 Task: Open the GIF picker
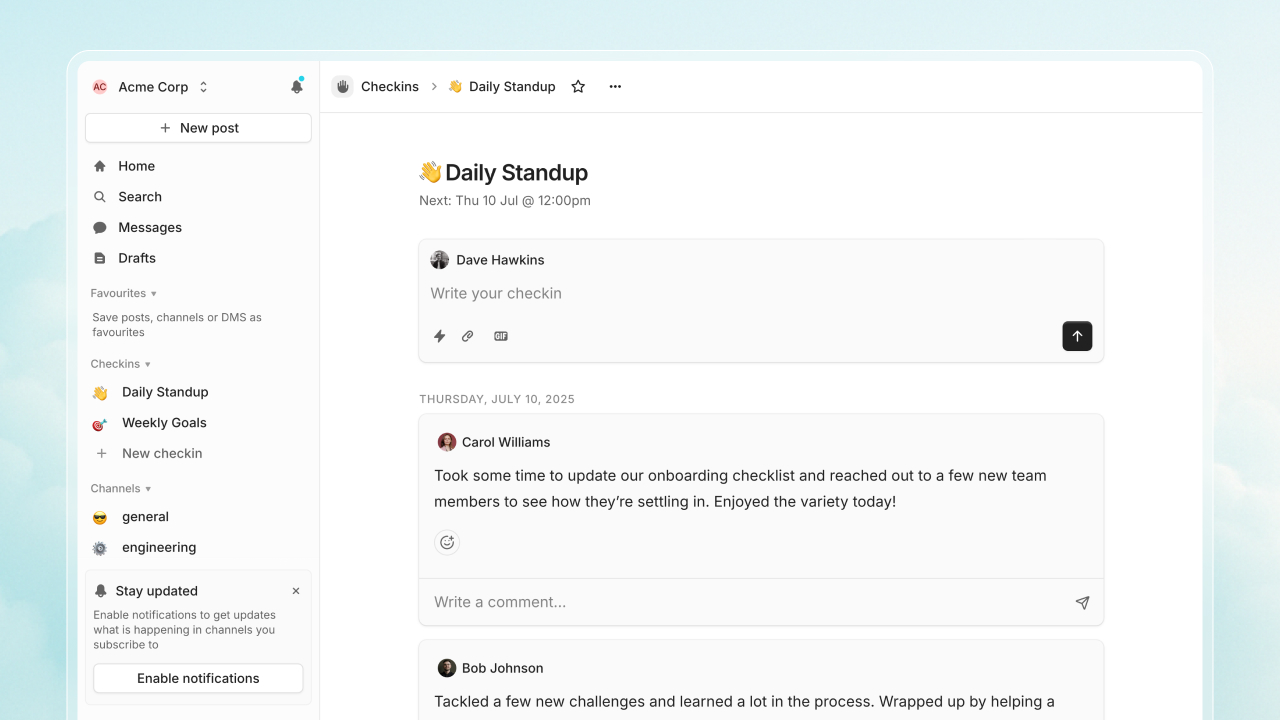pos(501,336)
